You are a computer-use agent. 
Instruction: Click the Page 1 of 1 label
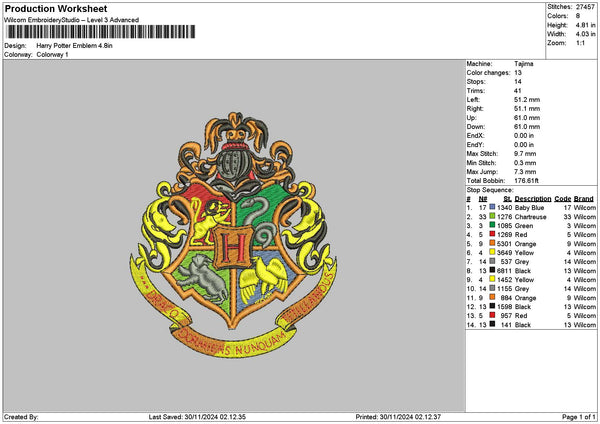pyautogui.click(x=579, y=417)
